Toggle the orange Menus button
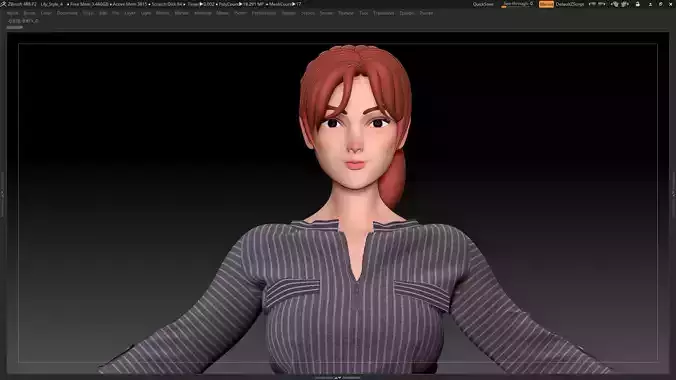This screenshot has width=676, height=380. [546, 4]
